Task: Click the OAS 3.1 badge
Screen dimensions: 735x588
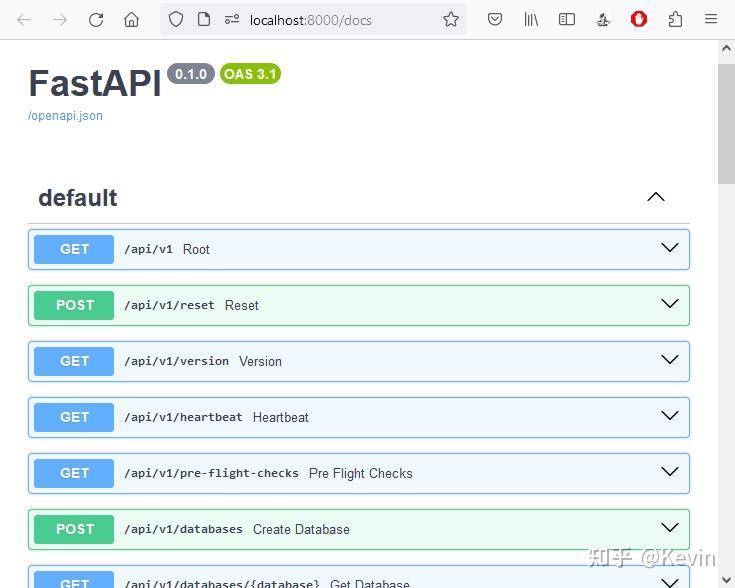Action: [x=250, y=74]
